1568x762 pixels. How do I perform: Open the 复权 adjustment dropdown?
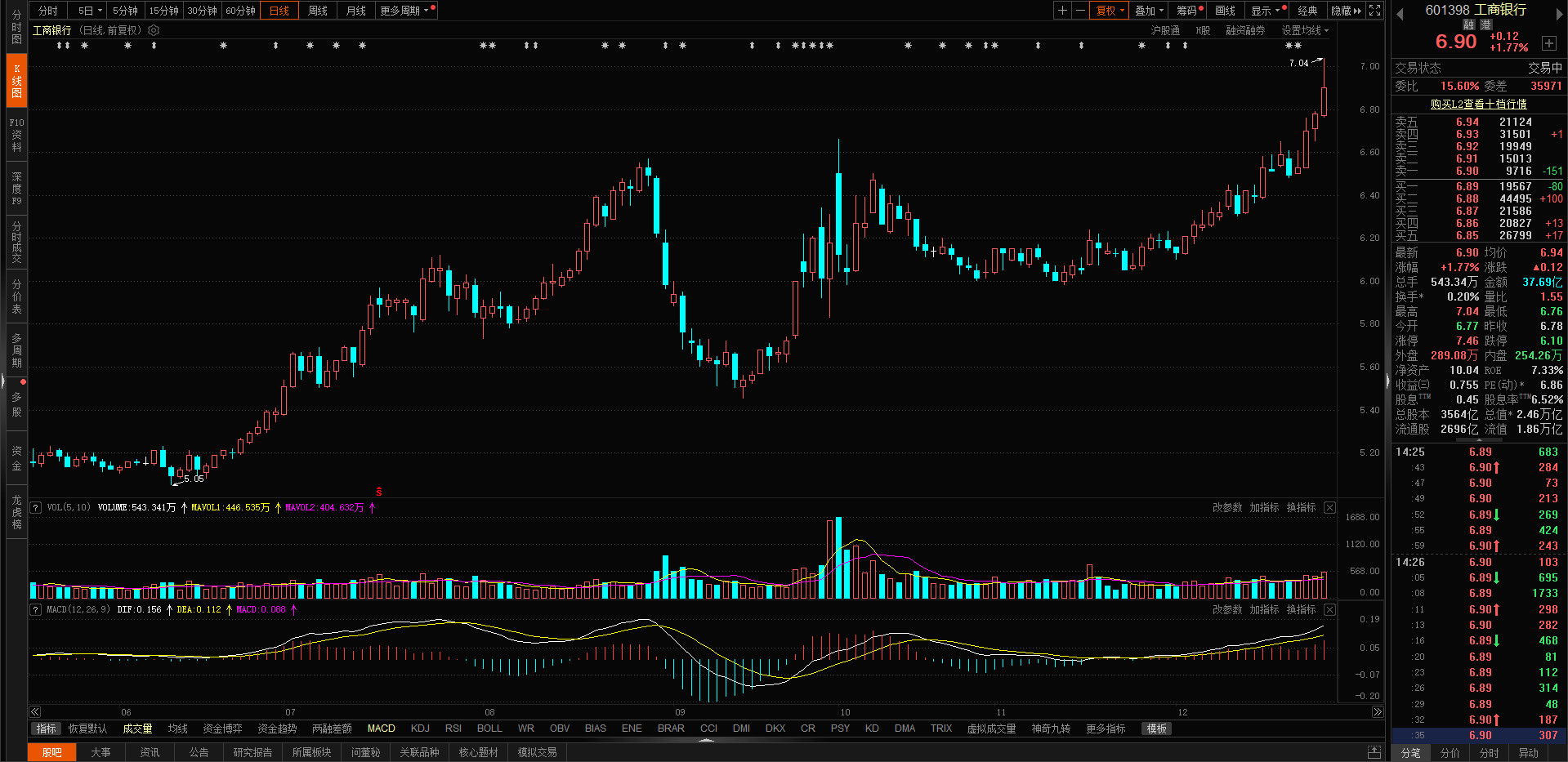1110,11
